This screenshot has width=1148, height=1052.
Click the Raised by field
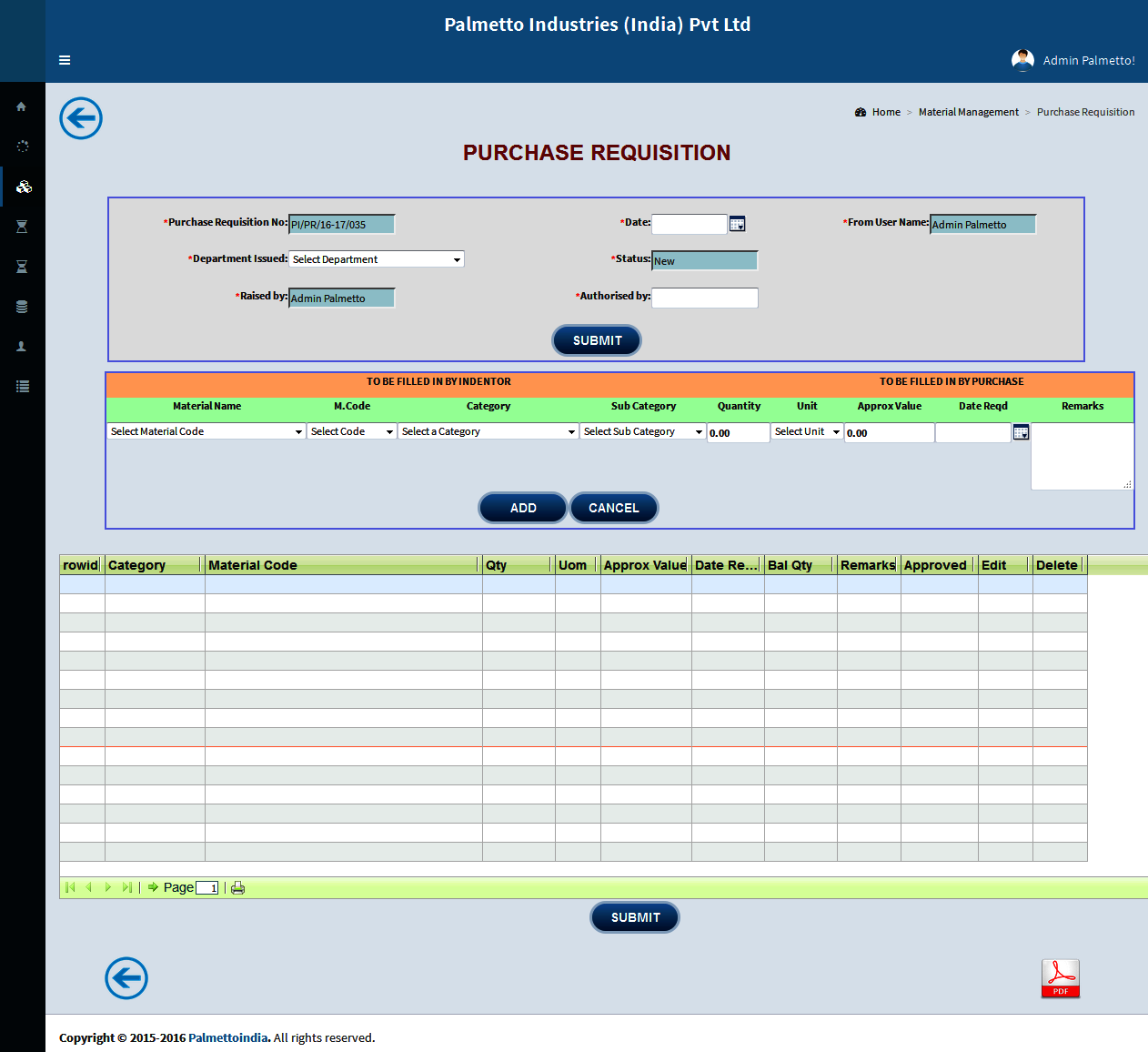click(342, 298)
